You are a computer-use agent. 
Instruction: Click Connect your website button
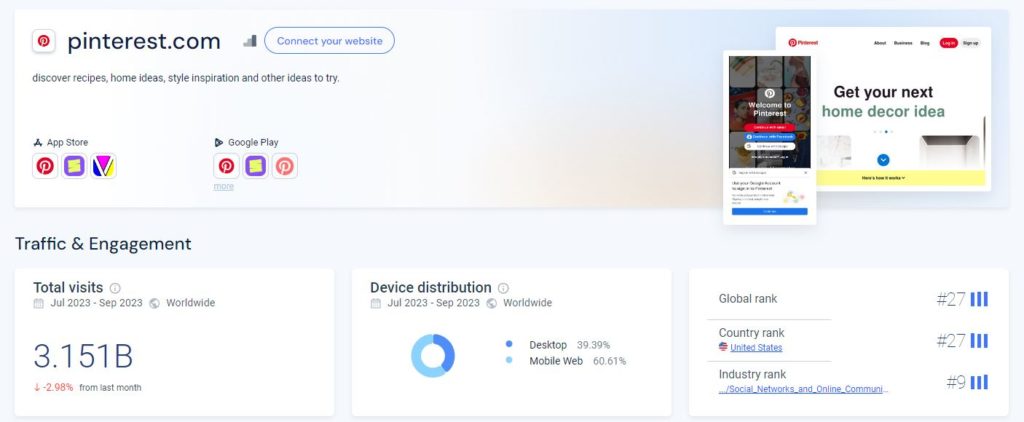coord(329,41)
